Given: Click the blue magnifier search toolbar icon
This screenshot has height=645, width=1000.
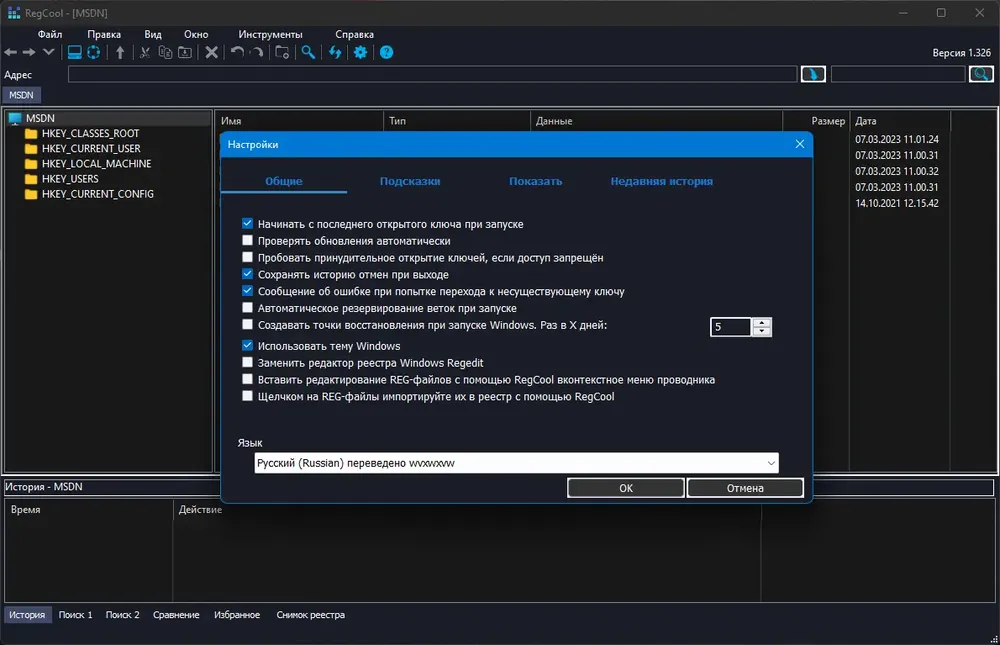Looking at the screenshot, I should click(x=308, y=52).
